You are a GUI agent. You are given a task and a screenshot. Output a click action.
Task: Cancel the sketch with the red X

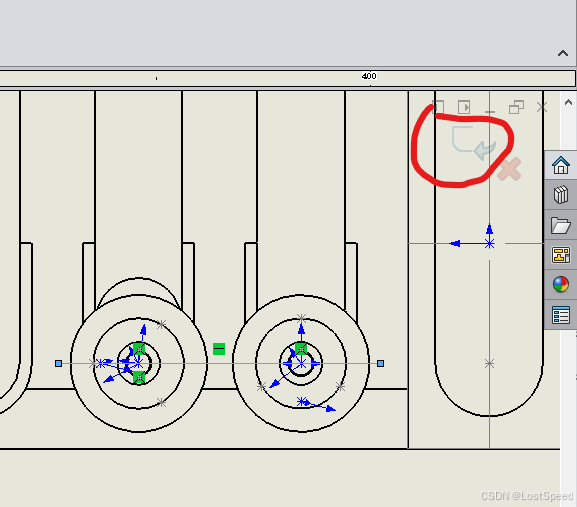[x=509, y=169]
